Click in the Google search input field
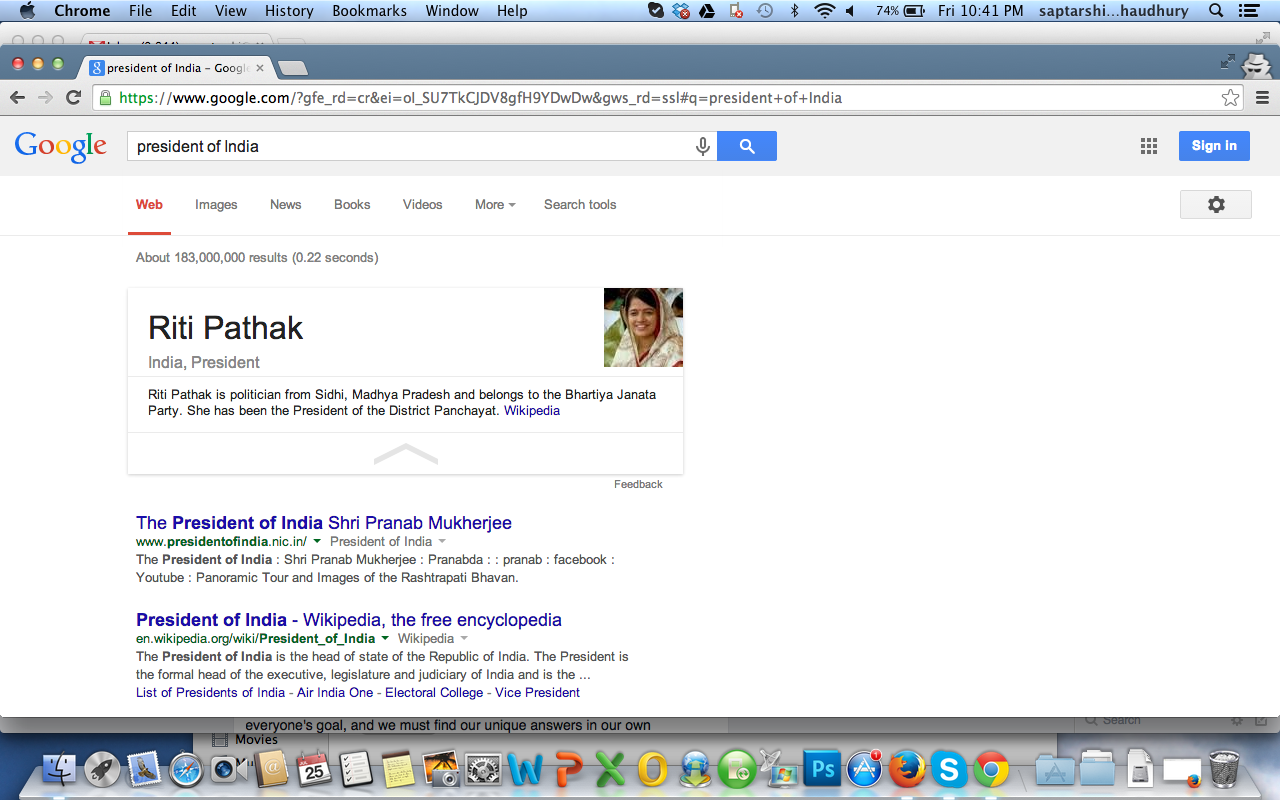 410,146
